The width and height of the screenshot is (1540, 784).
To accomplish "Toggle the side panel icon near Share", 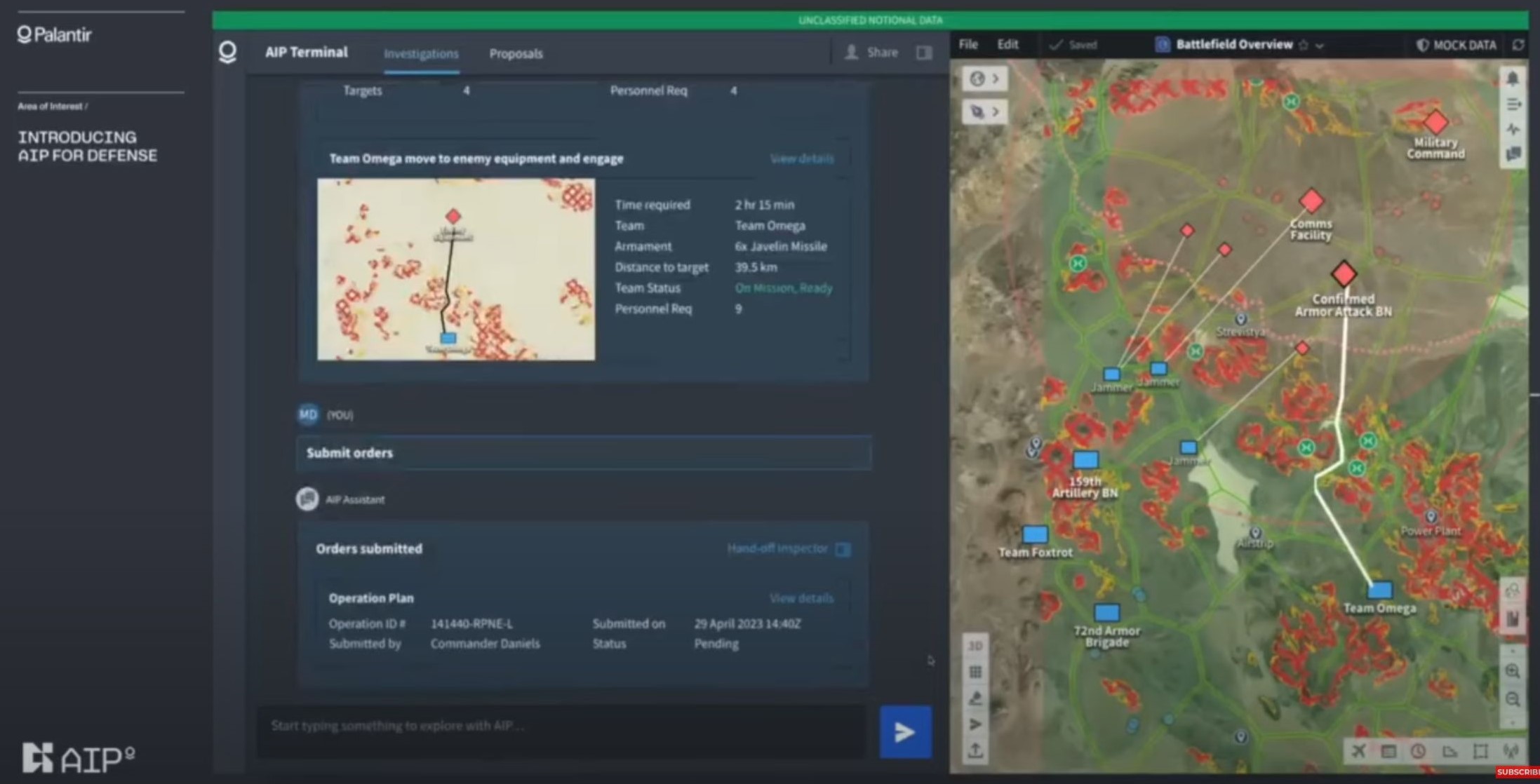I will point(924,53).
